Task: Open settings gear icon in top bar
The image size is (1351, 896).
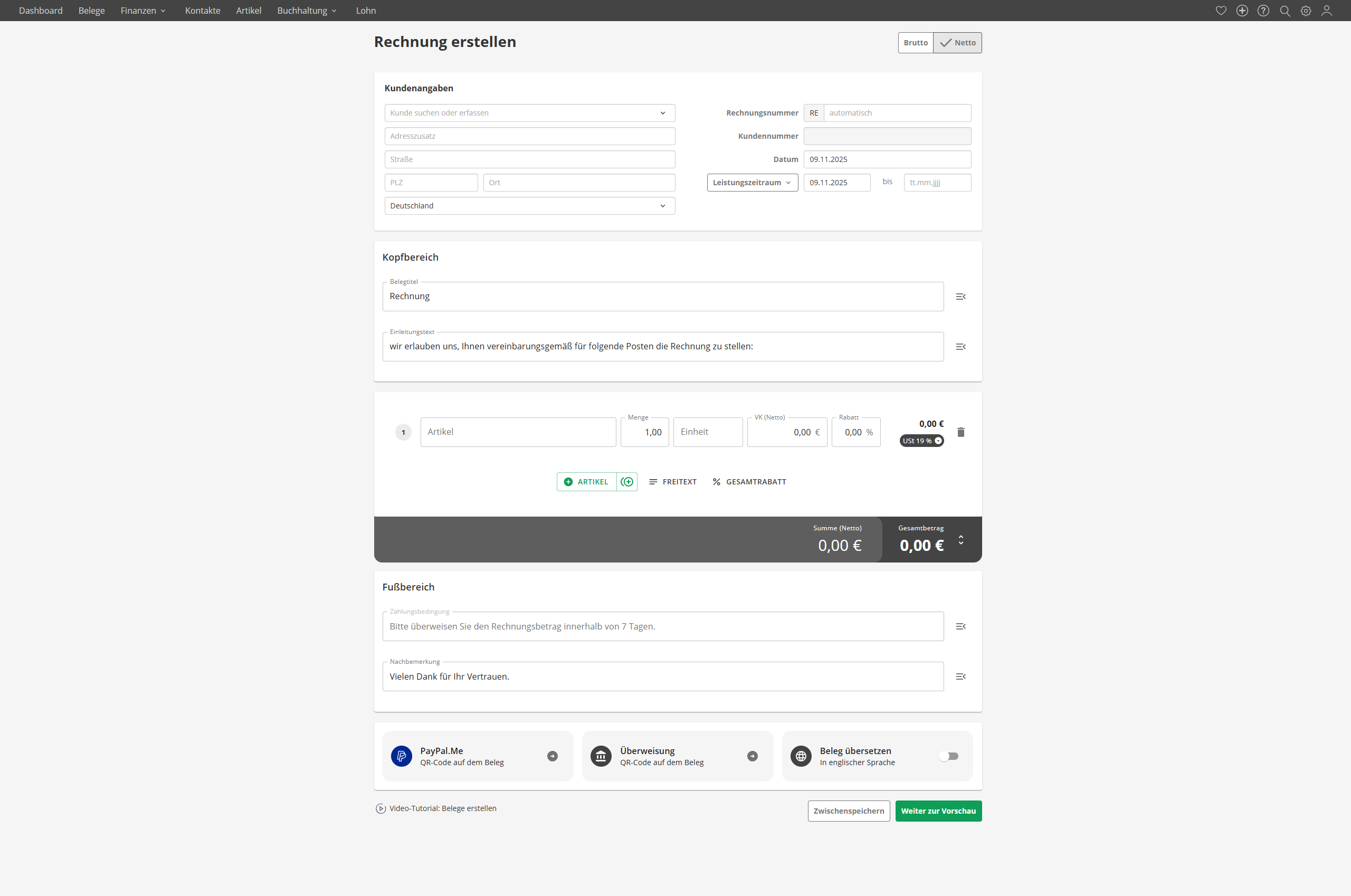Action: (1306, 10)
